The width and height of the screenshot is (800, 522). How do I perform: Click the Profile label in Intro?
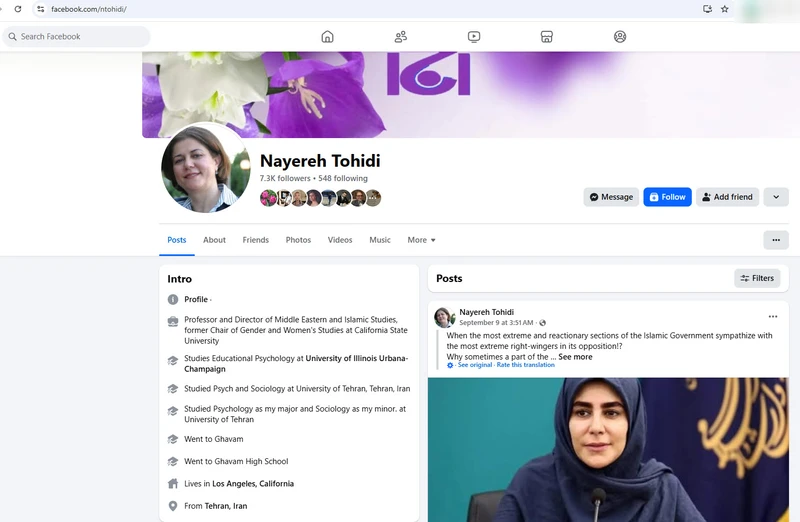click(x=196, y=300)
